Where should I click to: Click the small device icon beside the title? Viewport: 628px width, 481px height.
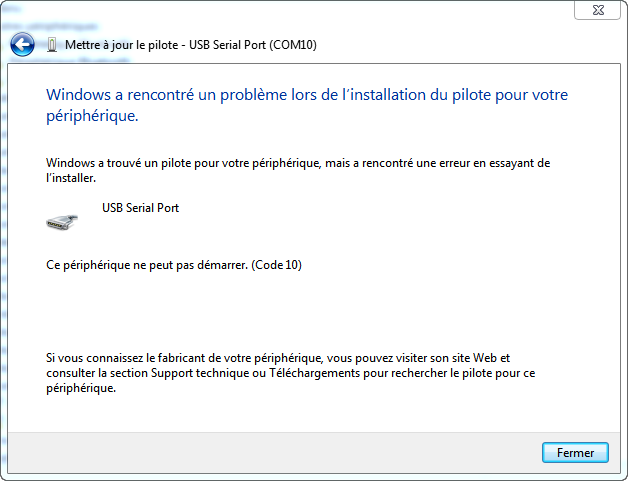click(x=52, y=45)
